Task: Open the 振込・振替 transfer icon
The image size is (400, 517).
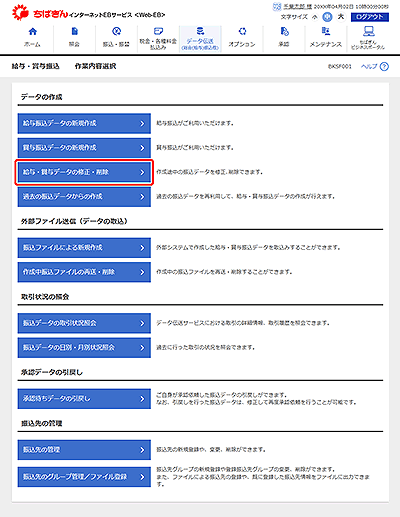Action: pos(116,32)
